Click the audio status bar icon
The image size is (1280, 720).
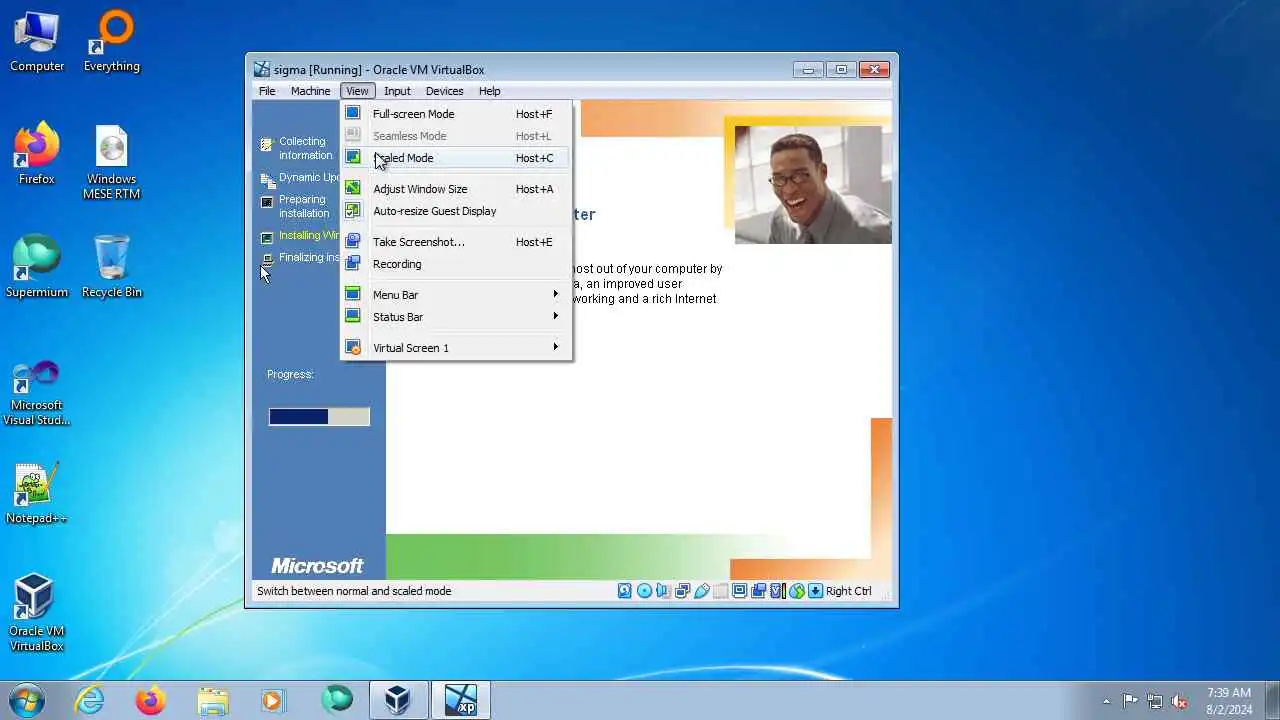tap(663, 591)
